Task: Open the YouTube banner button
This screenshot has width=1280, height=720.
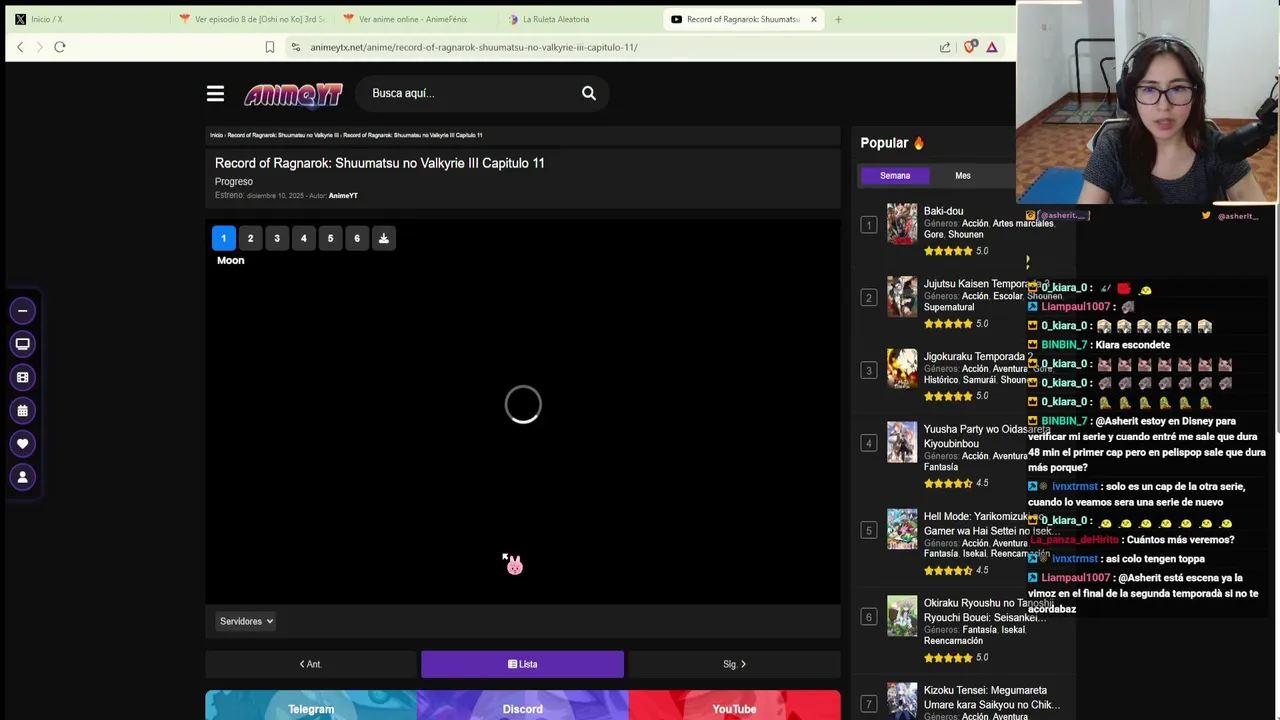Action: (x=734, y=707)
